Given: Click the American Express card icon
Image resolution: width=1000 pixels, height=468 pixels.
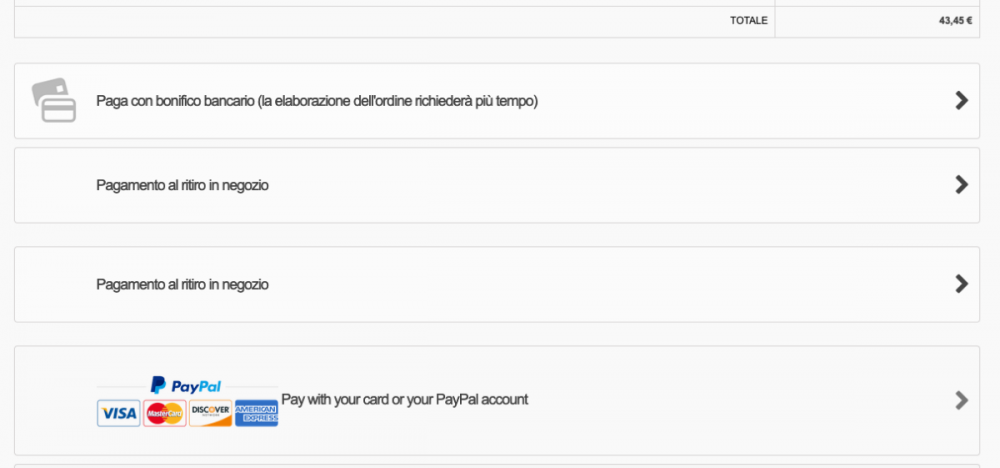Looking at the screenshot, I should click(x=256, y=413).
